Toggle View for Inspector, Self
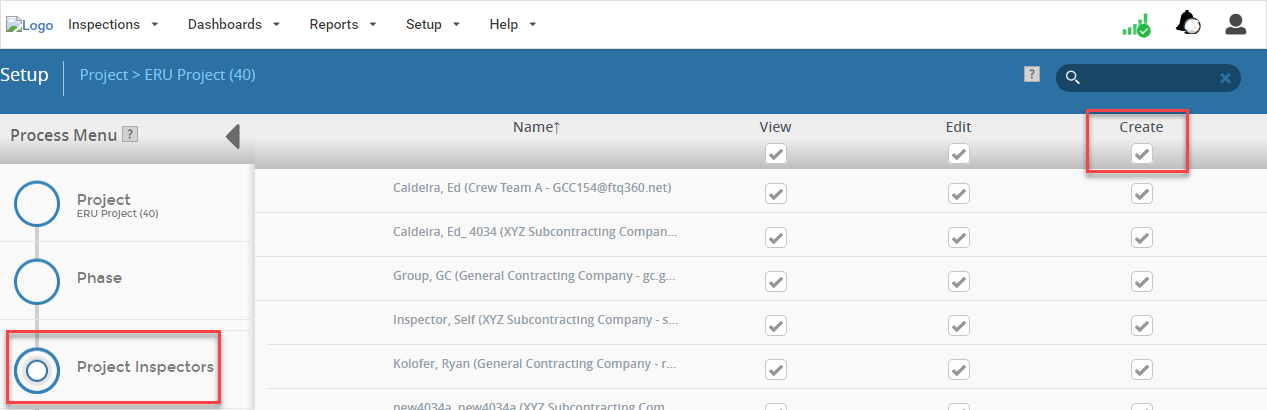 coord(776,326)
